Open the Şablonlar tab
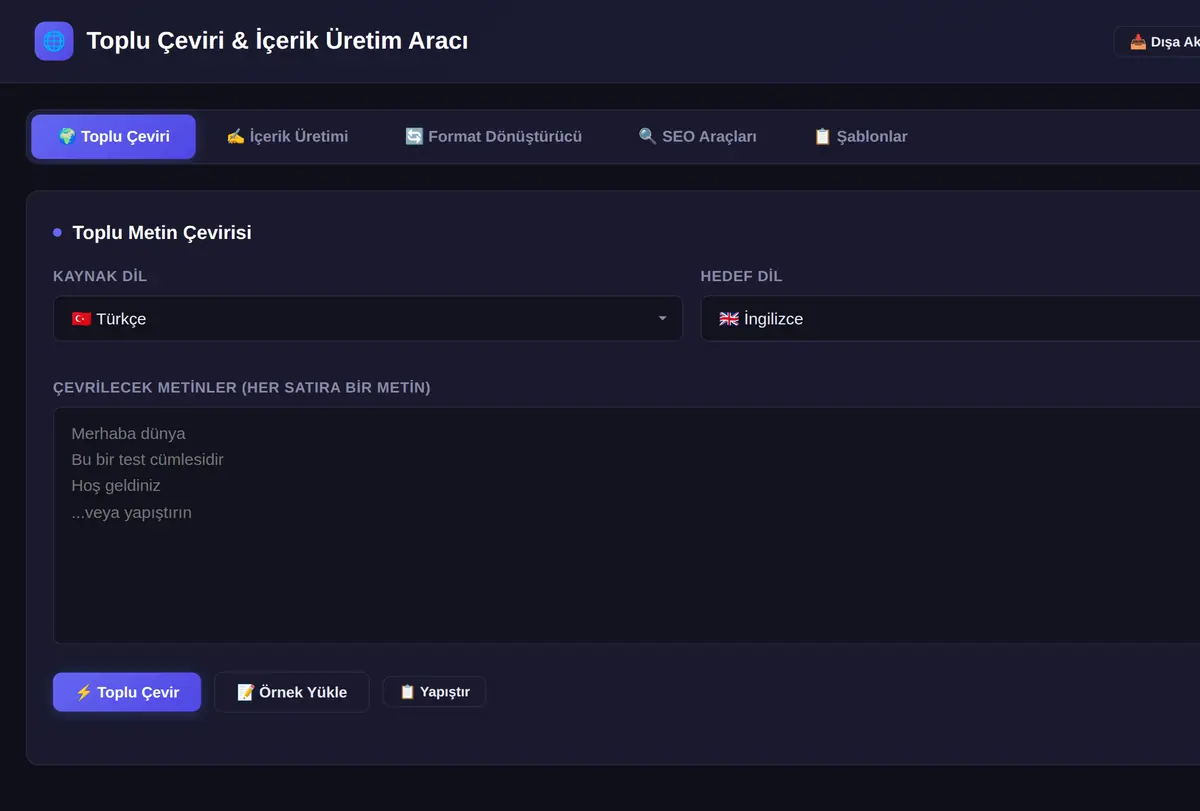This screenshot has width=1200, height=811. pos(860,137)
